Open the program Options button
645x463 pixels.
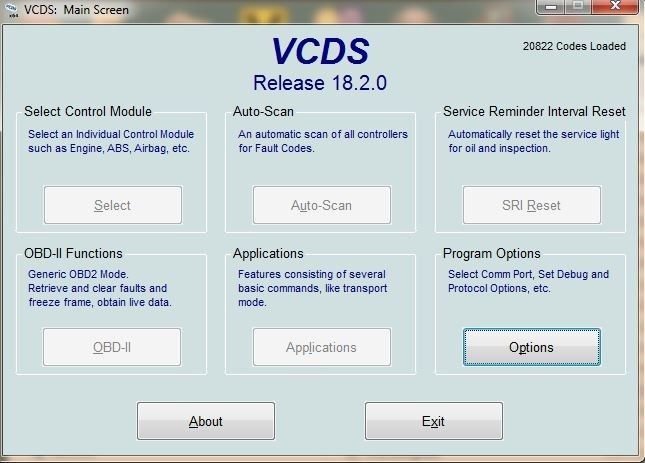point(531,347)
